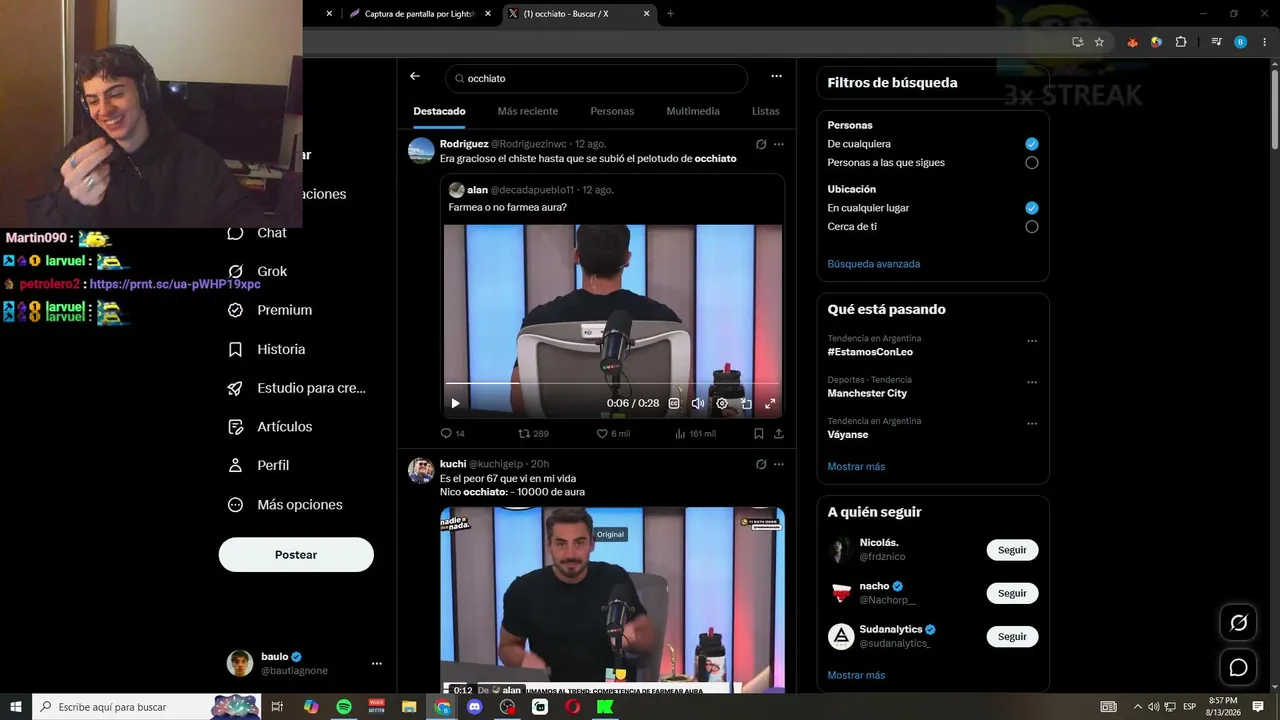This screenshot has height=720, width=1280.
Task: Bookmark Rodriguez's post
Action: [x=759, y=434]
